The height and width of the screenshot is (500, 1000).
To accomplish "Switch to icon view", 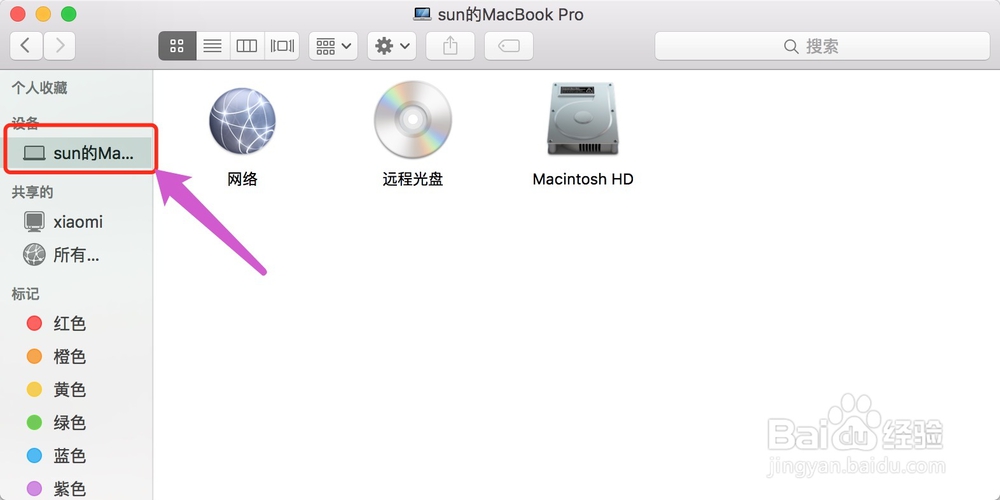I will 177,46.
